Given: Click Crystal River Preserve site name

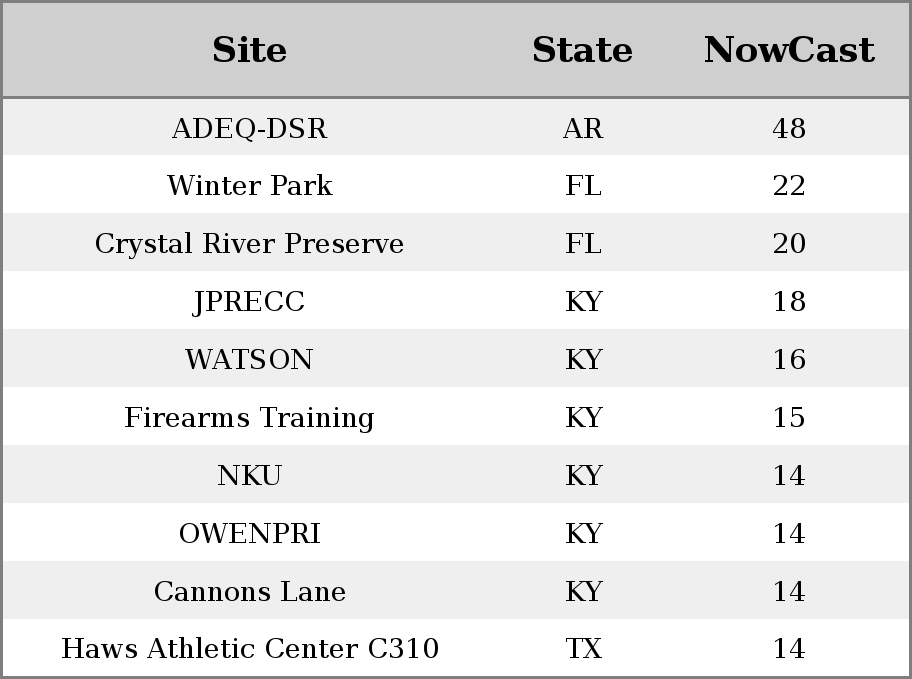Looking at the screenshot, I should tap(249, 243).
